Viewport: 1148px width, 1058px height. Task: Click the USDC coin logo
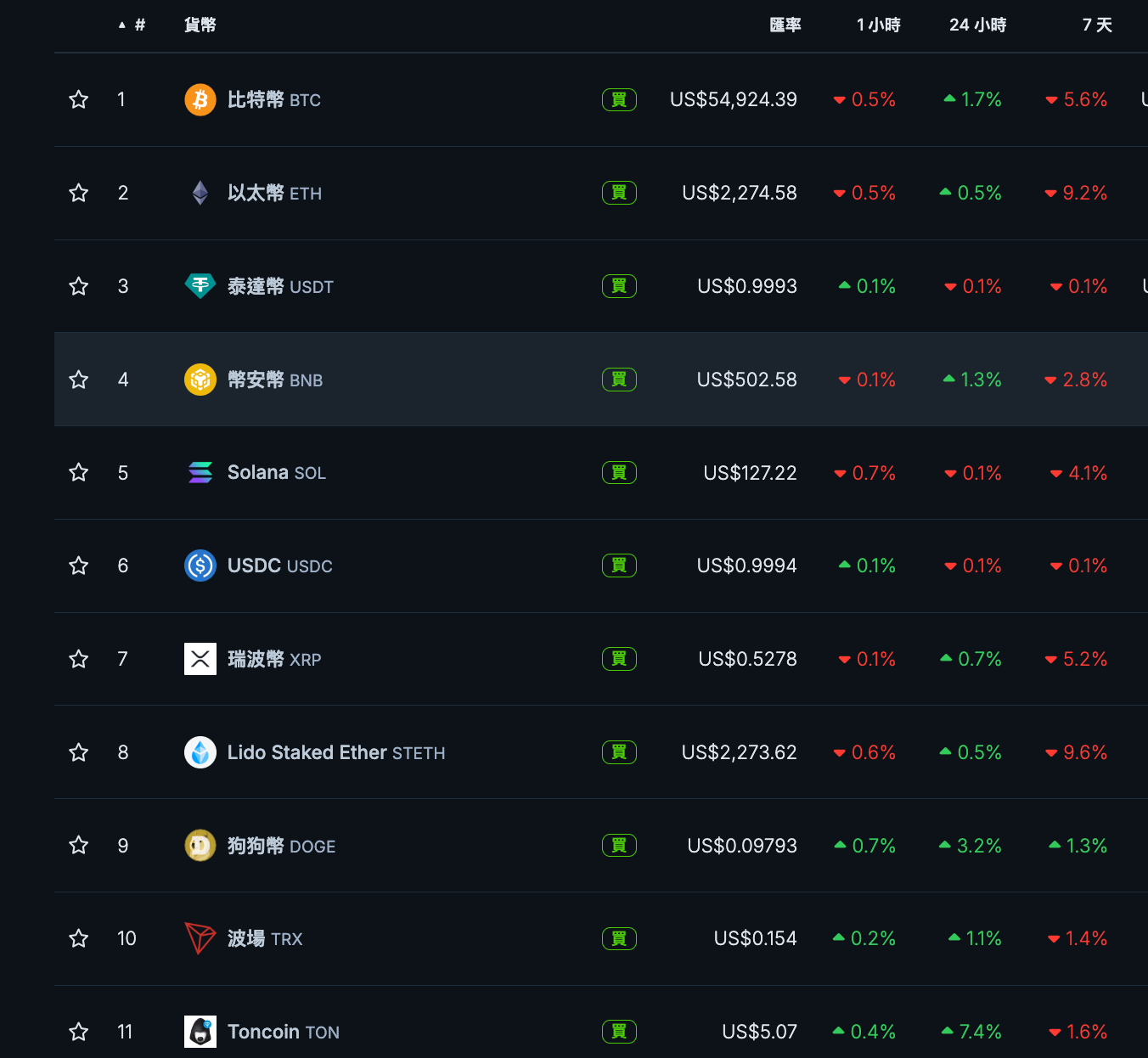coord(200,566)
